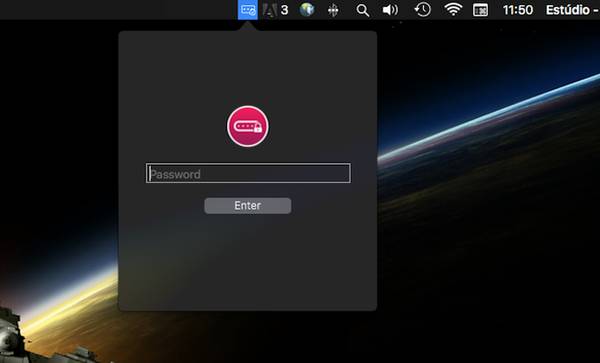Click the pink password lock logo
The image size is (600, 363).
coord(248,127)
